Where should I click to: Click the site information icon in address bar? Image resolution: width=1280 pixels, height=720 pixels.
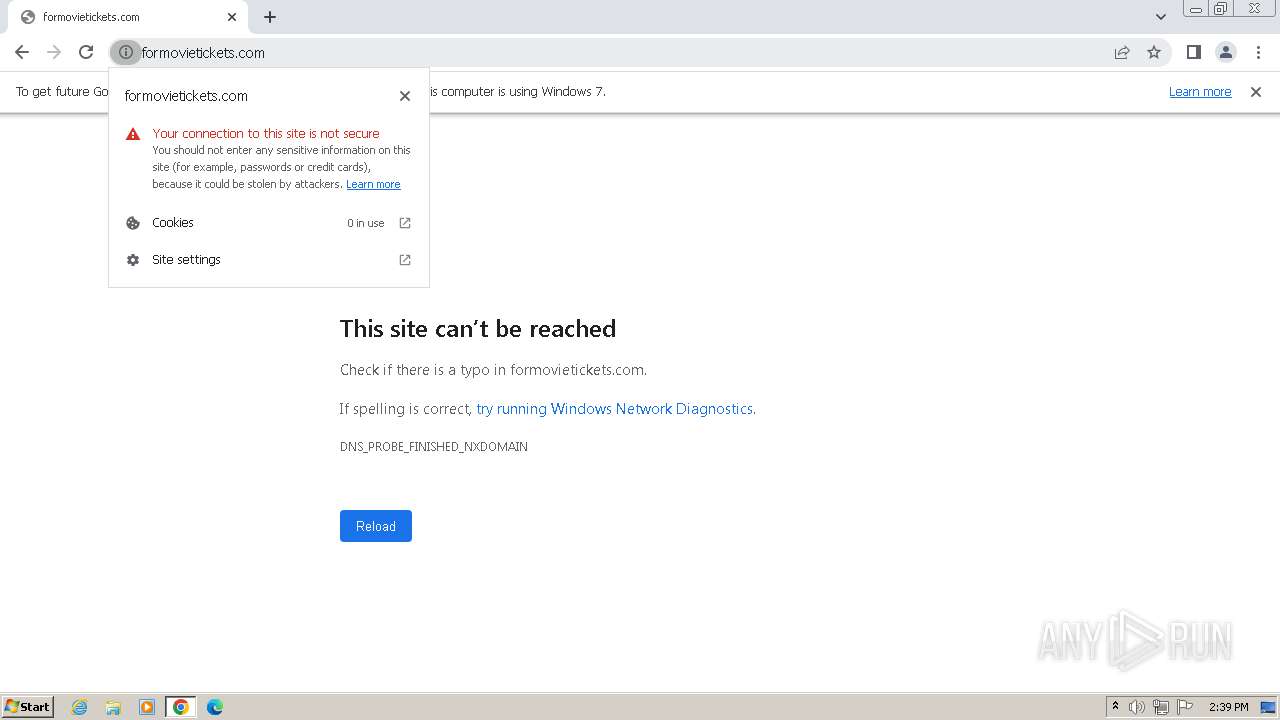click(x=126, y=52)
